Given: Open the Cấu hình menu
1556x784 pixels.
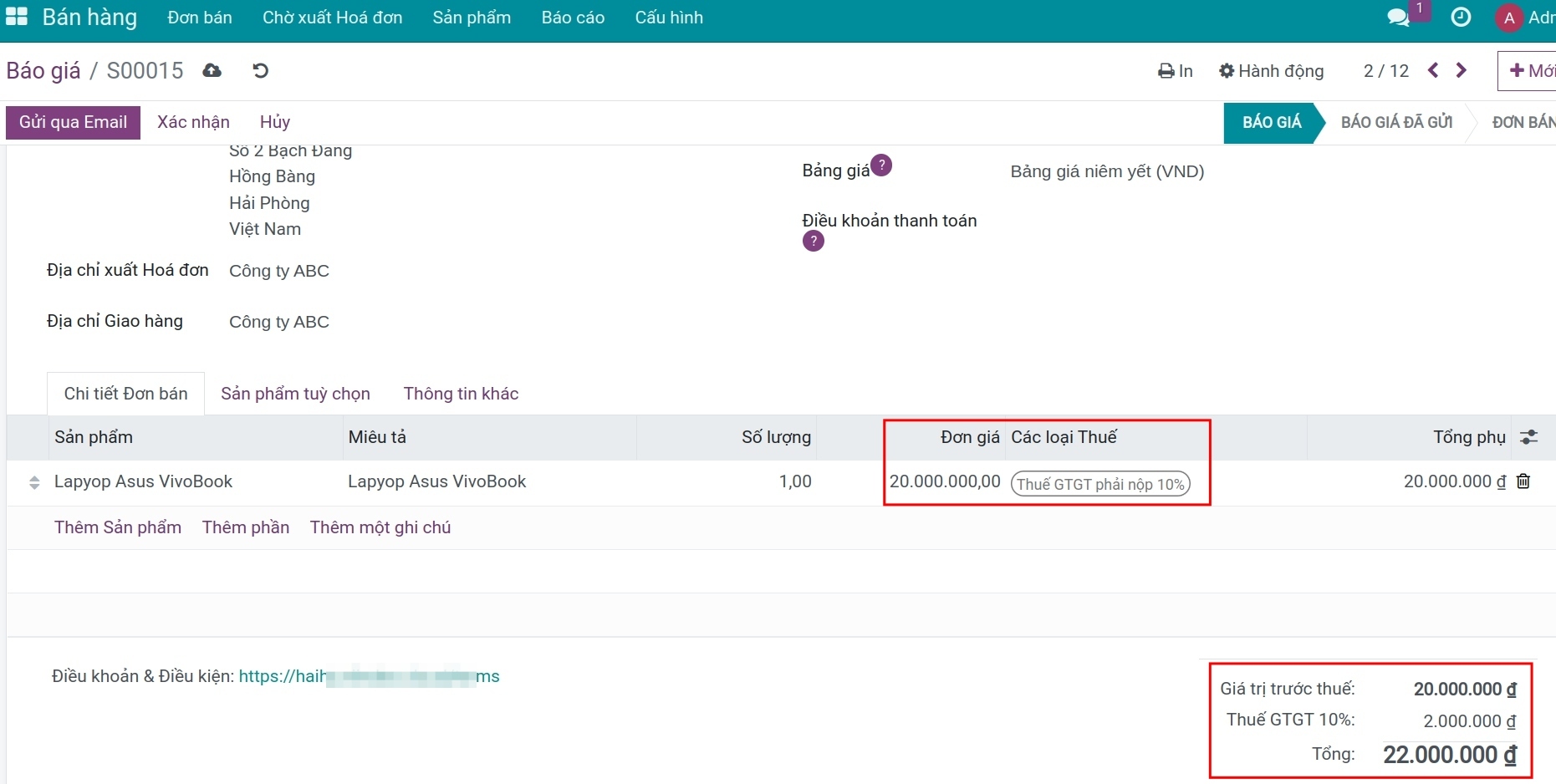Looking at the screenshot, I should [x=669, y=17].
